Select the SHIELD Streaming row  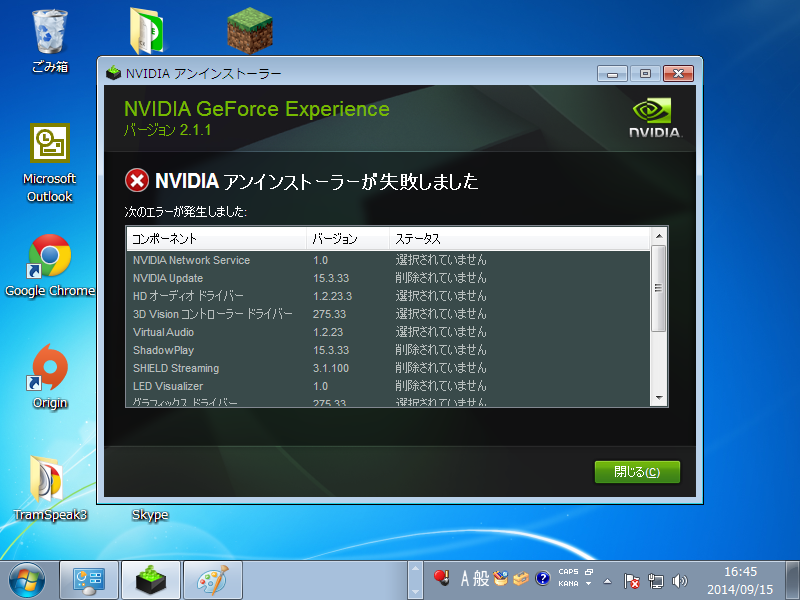point(388,368)
